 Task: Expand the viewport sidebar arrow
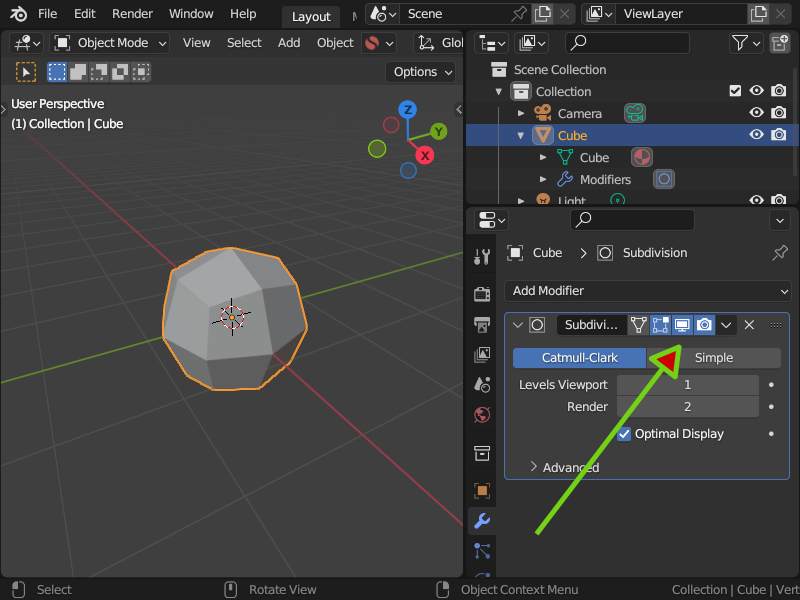pos(459,109)
